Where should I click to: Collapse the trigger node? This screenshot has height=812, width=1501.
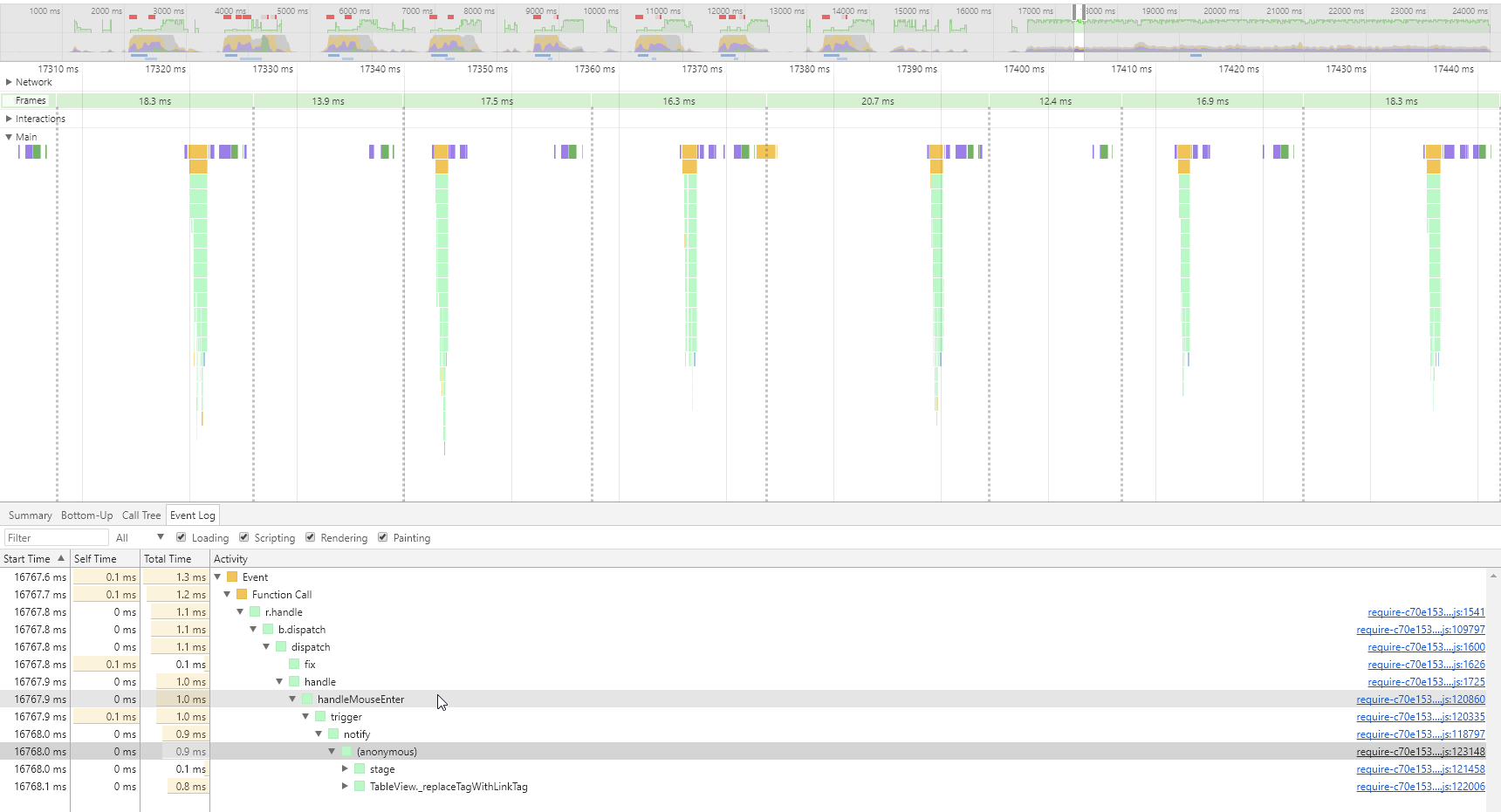[x=305, y=717]
